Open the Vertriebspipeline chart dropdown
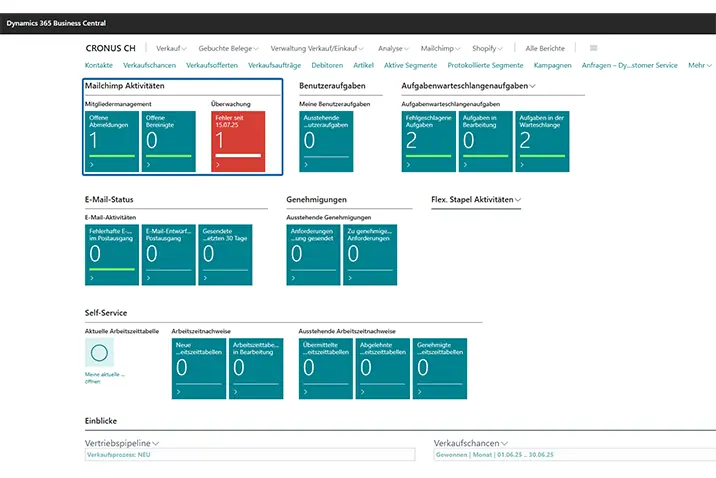 [x=121, y=443]
